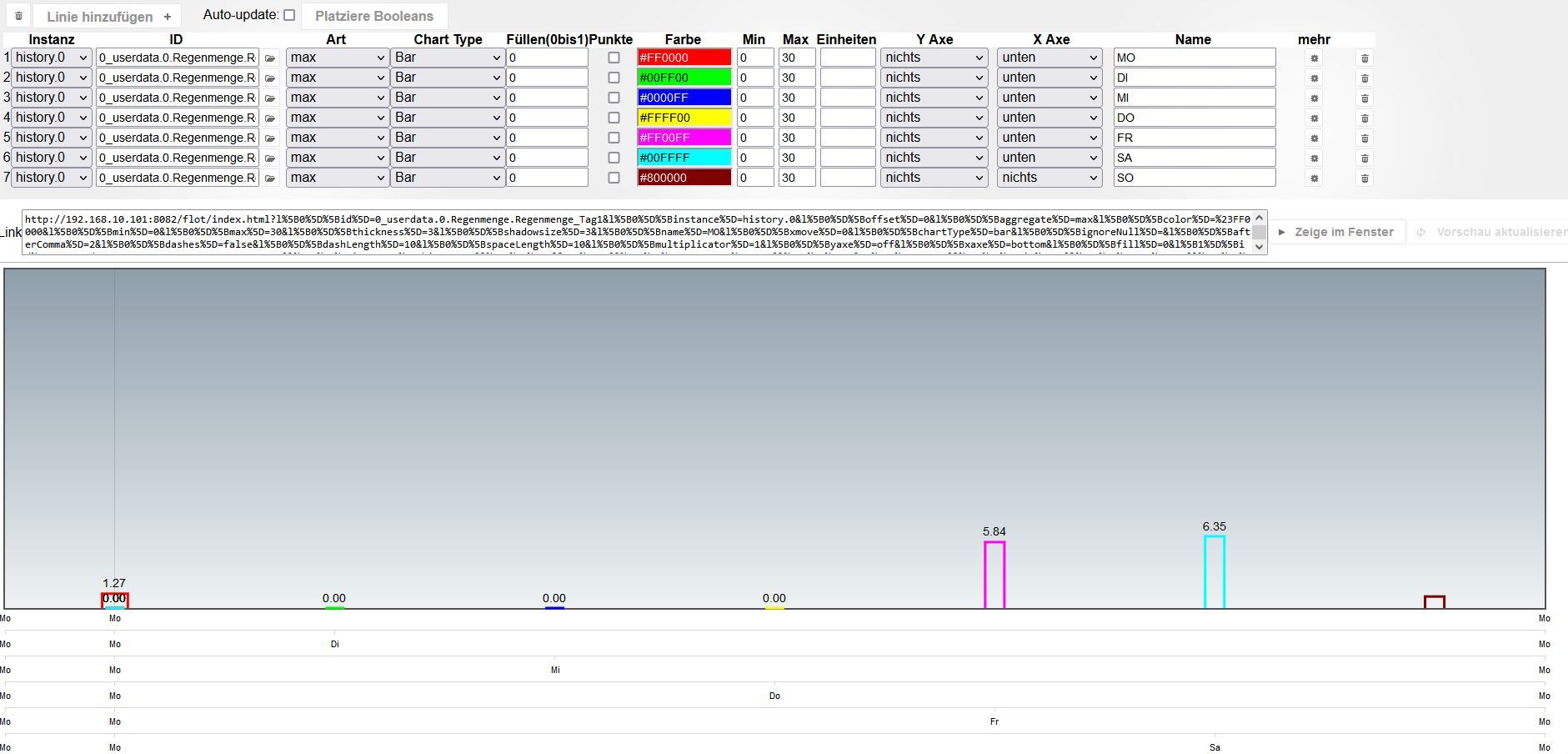Click the trash icon beside Linie hinzufügen

tap(18, 16)
